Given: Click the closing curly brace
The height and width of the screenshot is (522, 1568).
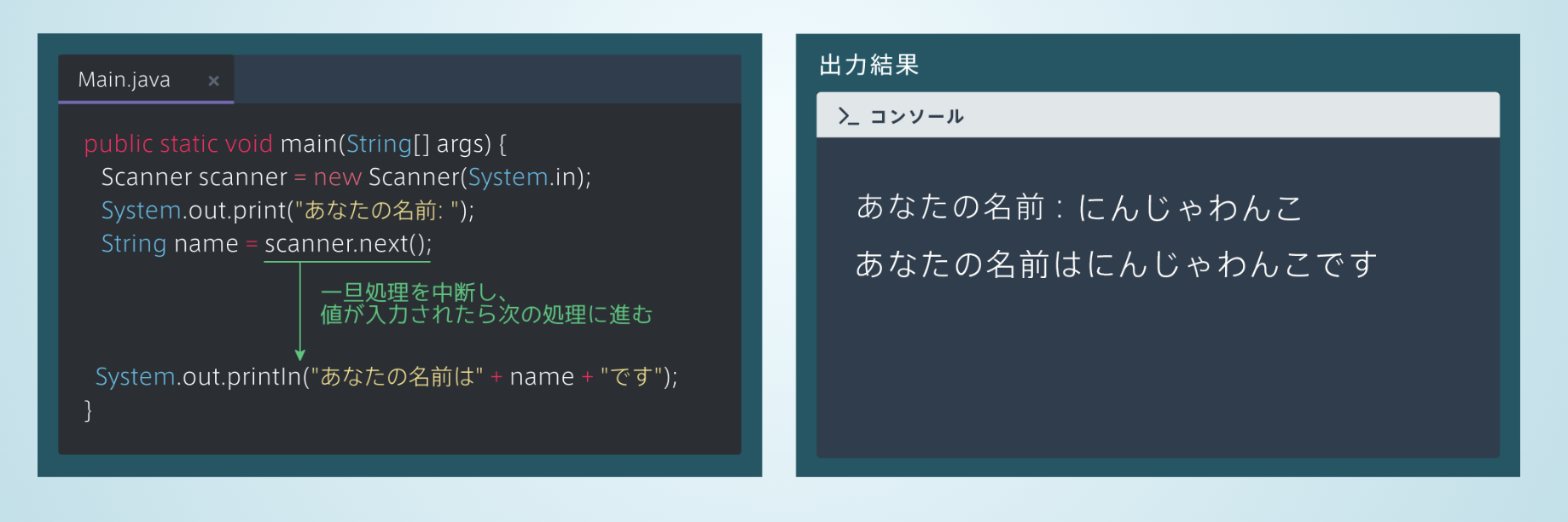Looking at the screenshot, I should click(88, 410).
